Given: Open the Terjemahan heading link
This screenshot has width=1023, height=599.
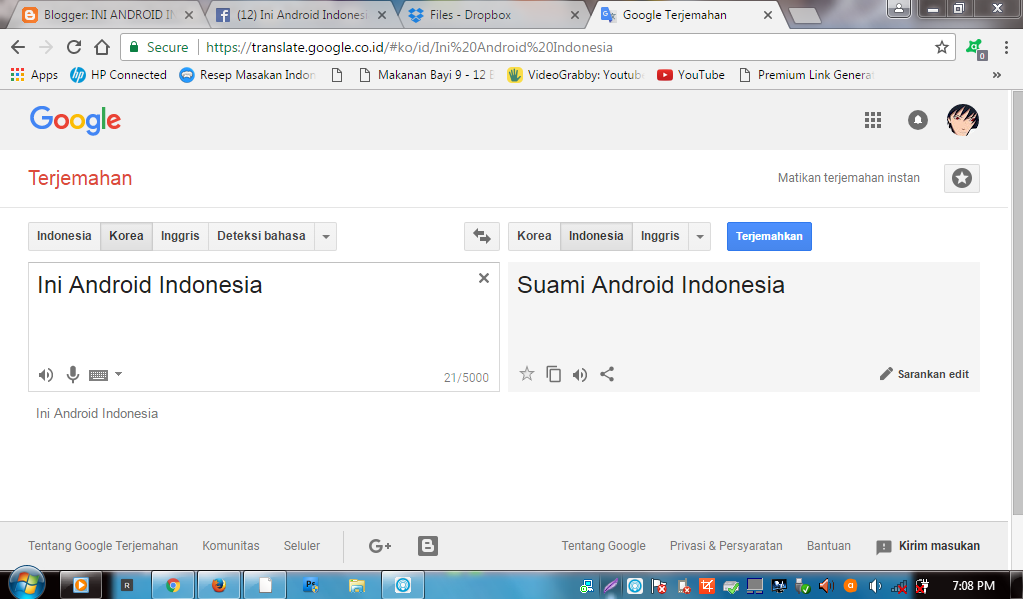Looking at the screenshot, I should point(80,178).
